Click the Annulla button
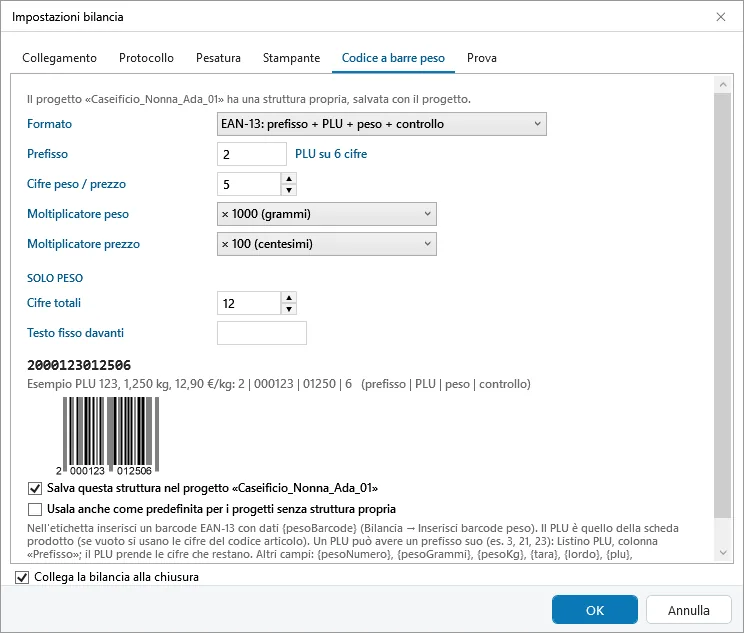 [688, 610]
